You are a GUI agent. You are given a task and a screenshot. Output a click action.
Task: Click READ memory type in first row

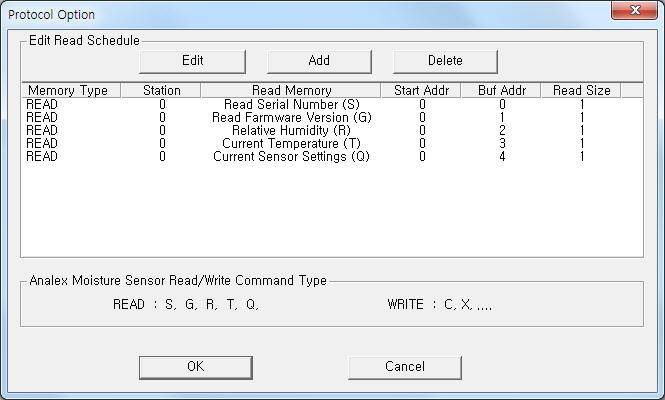[42, 104]
